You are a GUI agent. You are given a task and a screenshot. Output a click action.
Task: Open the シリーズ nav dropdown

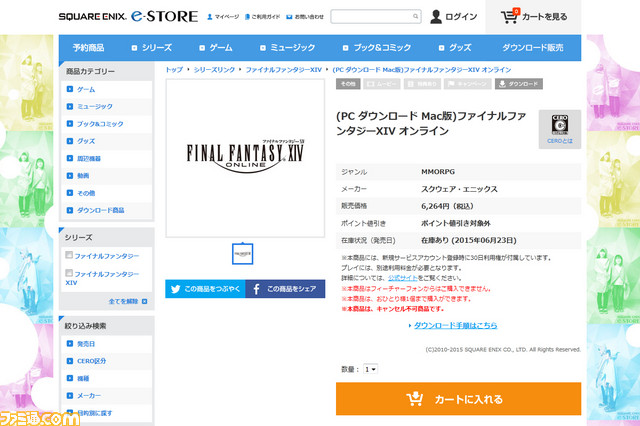click(151, 48)
